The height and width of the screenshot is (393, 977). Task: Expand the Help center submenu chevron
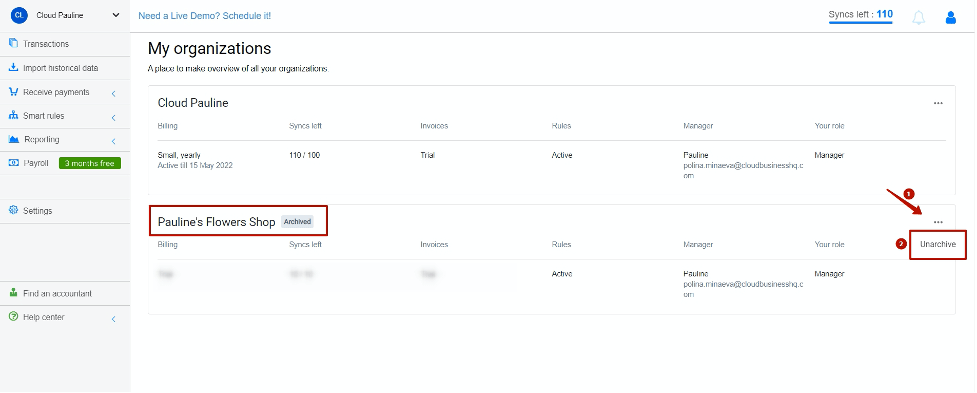[114, 319]
